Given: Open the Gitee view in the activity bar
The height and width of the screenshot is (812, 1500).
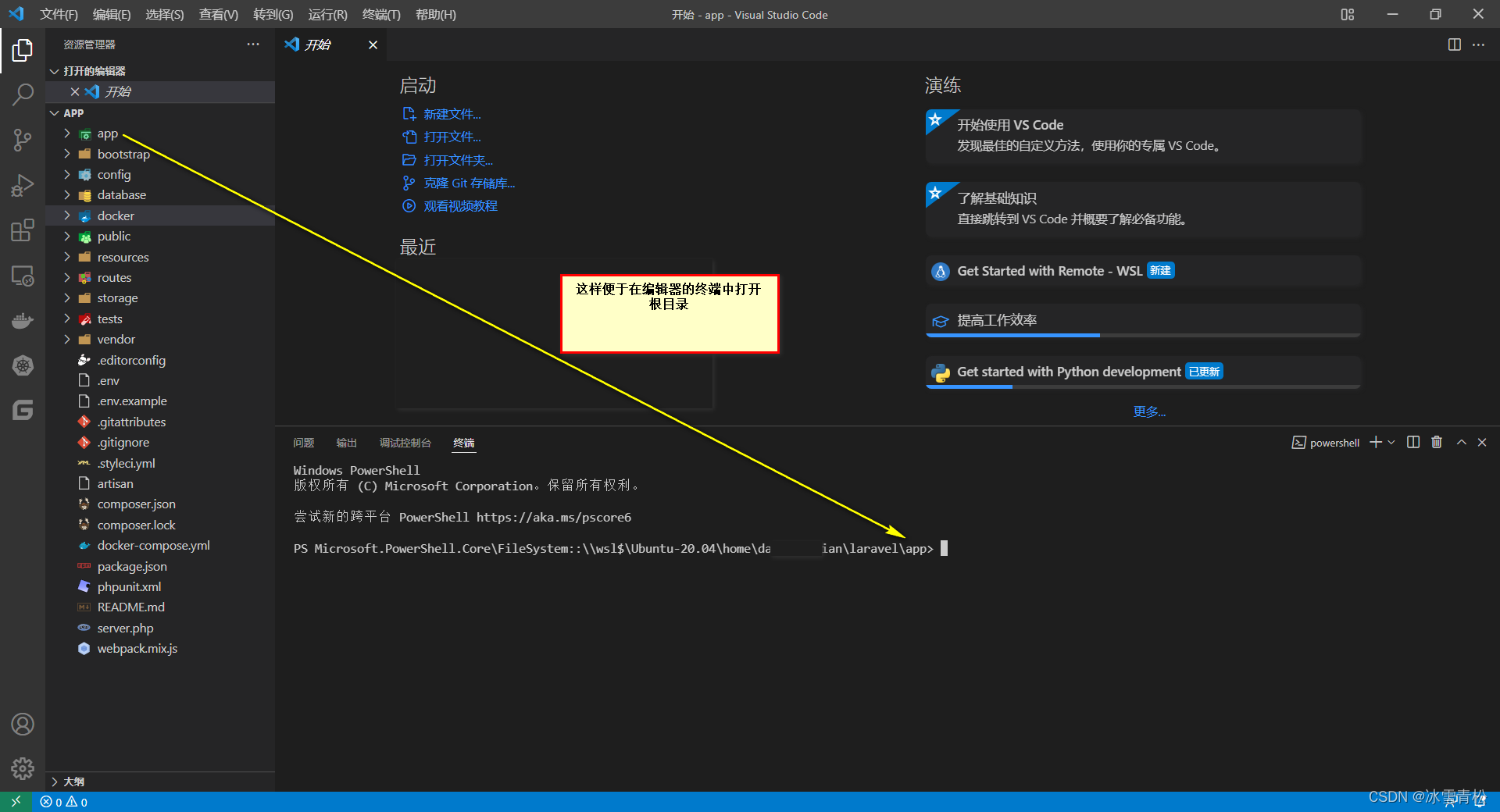Looking at the screenshot, I should 23,410.
